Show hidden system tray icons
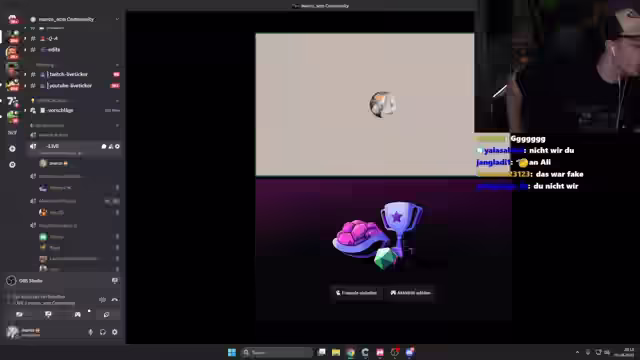Viewport: 640px width, 360px height. coord(577,352)
